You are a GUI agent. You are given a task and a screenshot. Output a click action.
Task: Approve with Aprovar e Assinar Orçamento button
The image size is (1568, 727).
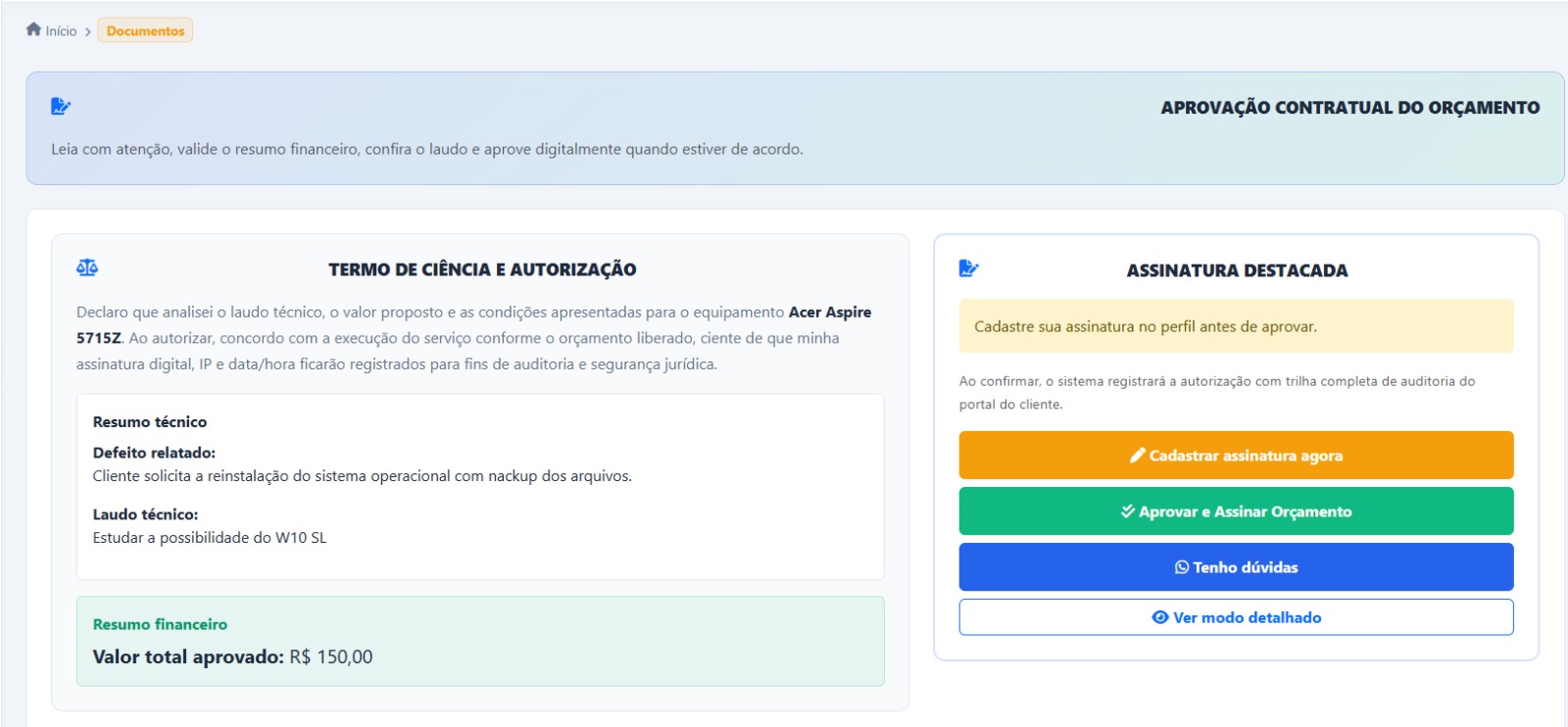tap(1236, 510)
